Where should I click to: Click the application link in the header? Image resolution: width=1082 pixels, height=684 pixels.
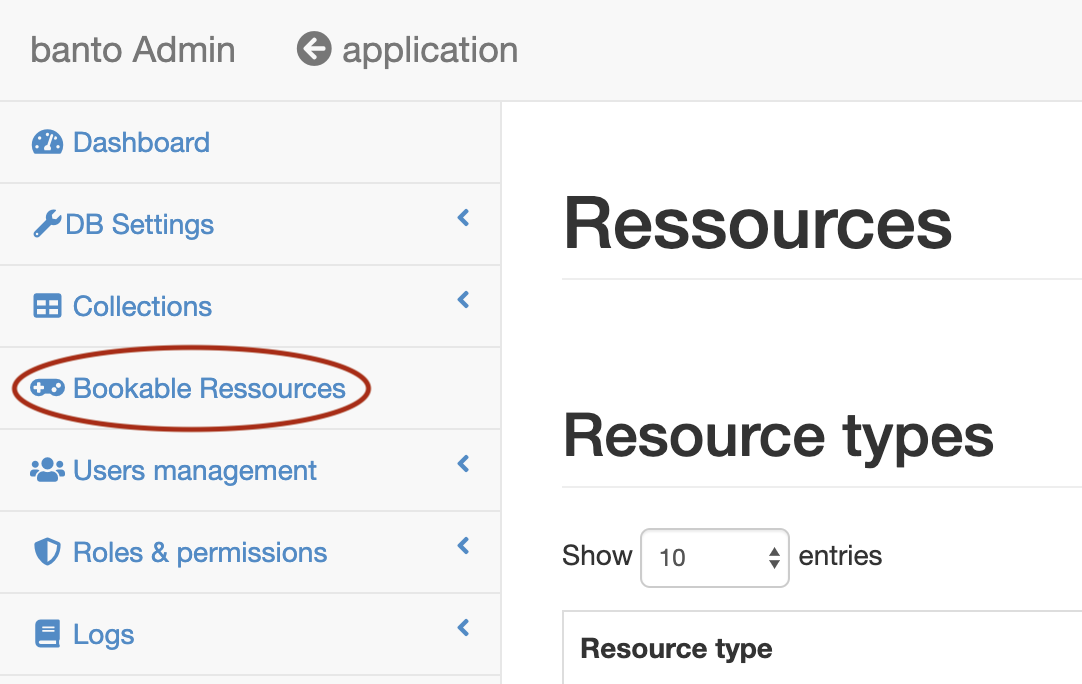tap(429, 49)
